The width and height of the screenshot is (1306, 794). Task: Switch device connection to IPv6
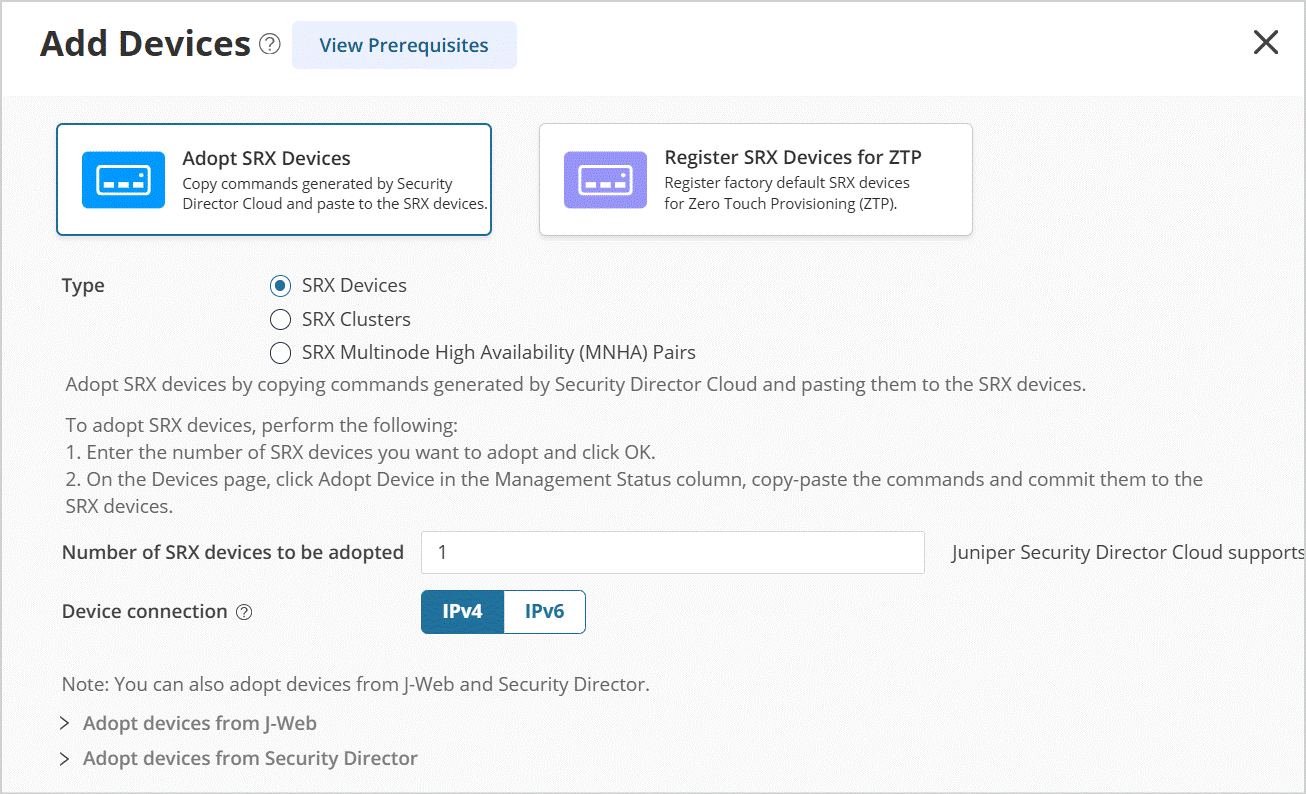pos(544,612)
